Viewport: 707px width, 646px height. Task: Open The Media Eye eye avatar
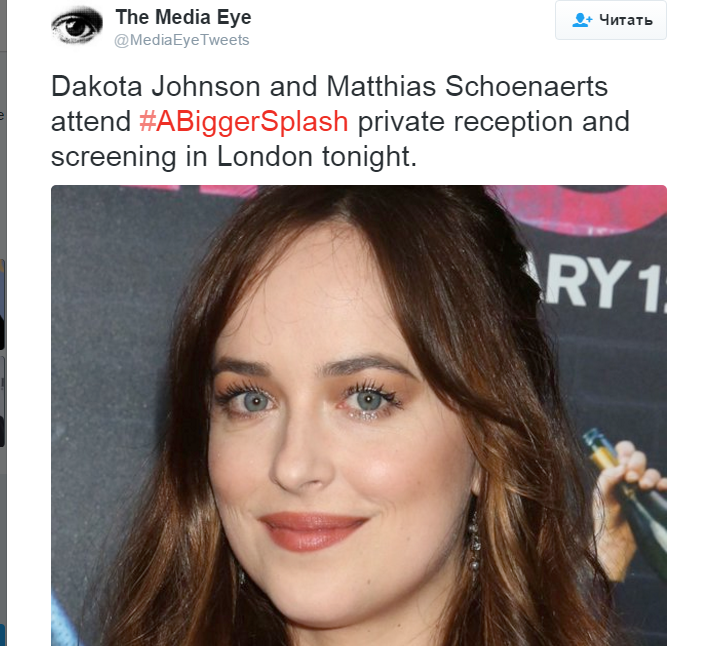(77, 25)
